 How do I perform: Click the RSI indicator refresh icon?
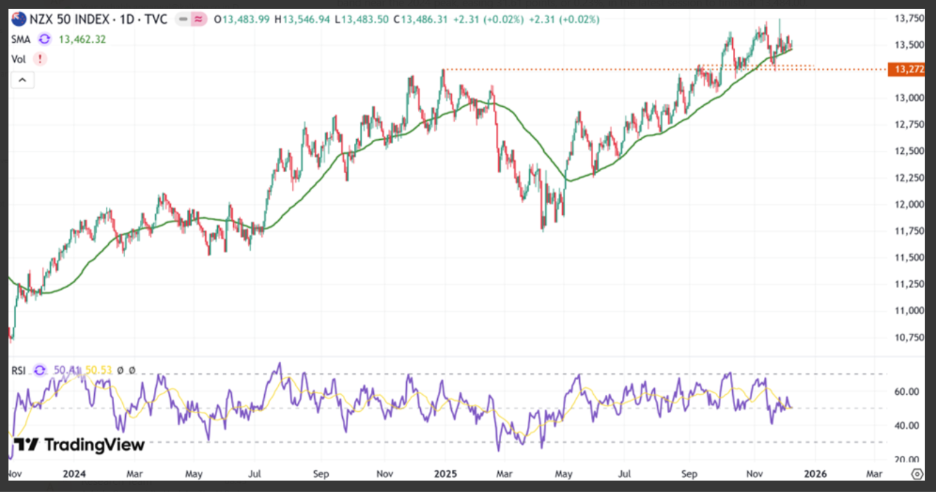click(39, 371)
